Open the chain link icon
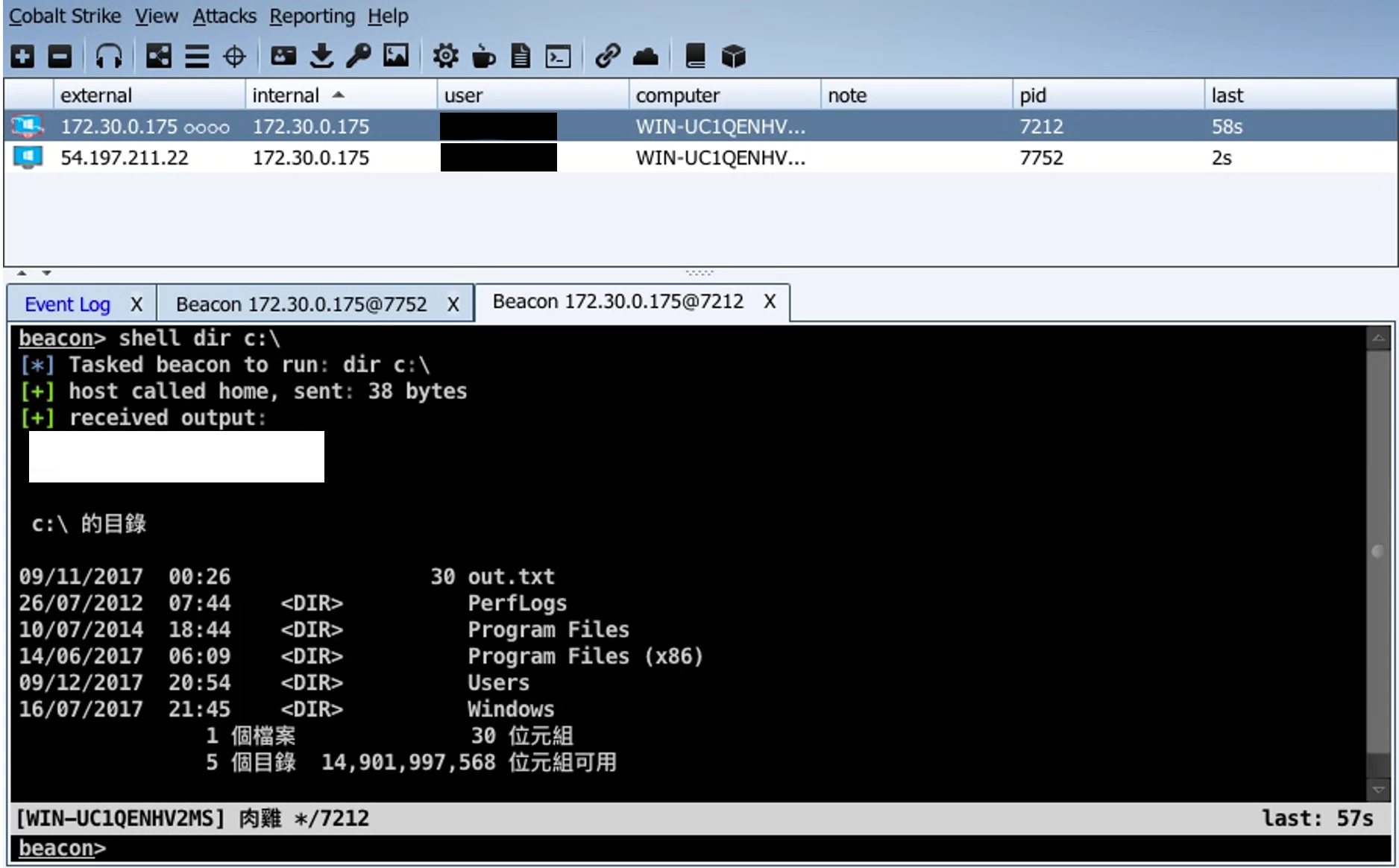The image size is (1399, 868). click(608, 56)
